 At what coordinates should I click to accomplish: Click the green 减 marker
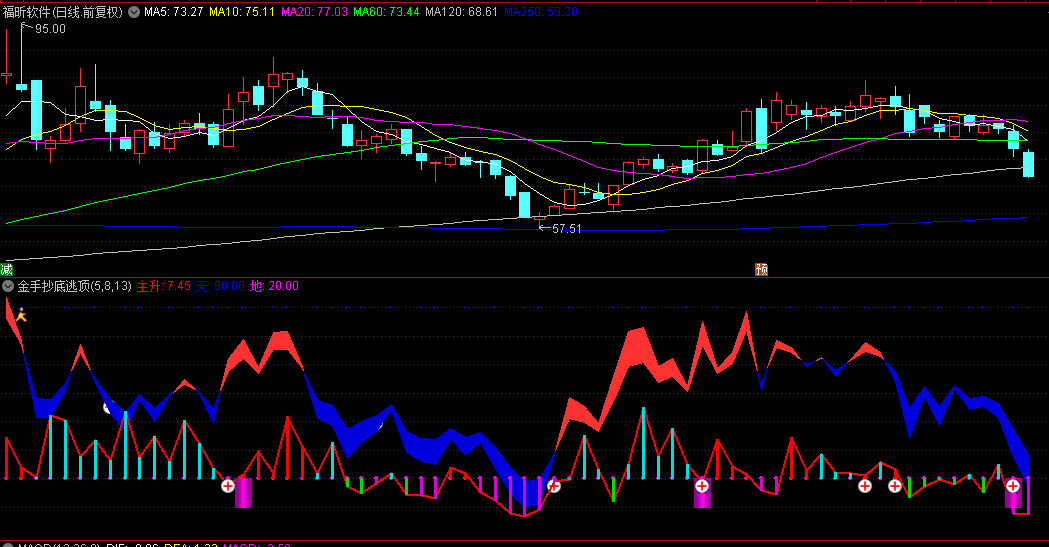(x=7, y=269)
